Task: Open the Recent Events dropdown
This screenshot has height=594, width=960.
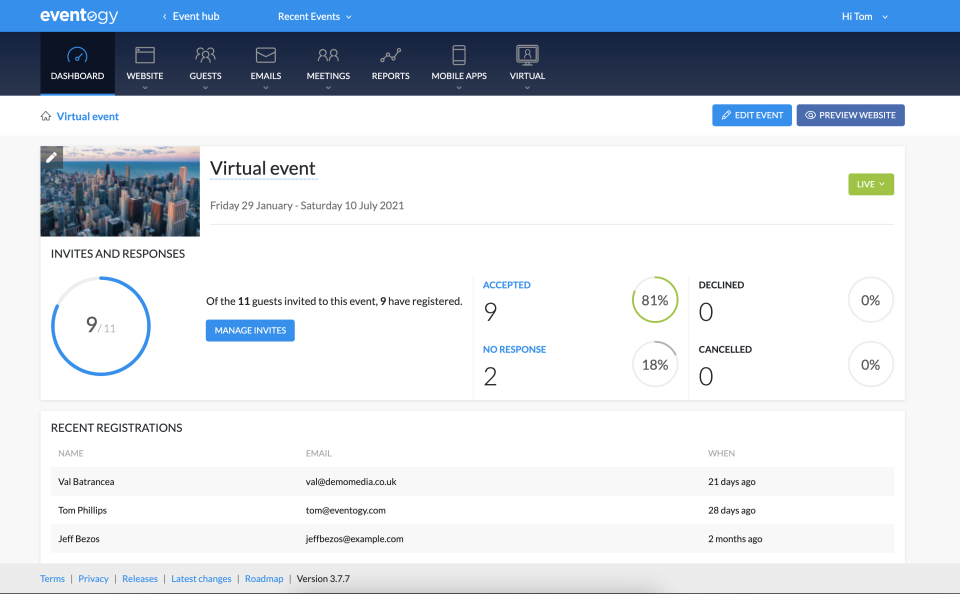Action: pyautogui.click(x=314, y=16)
